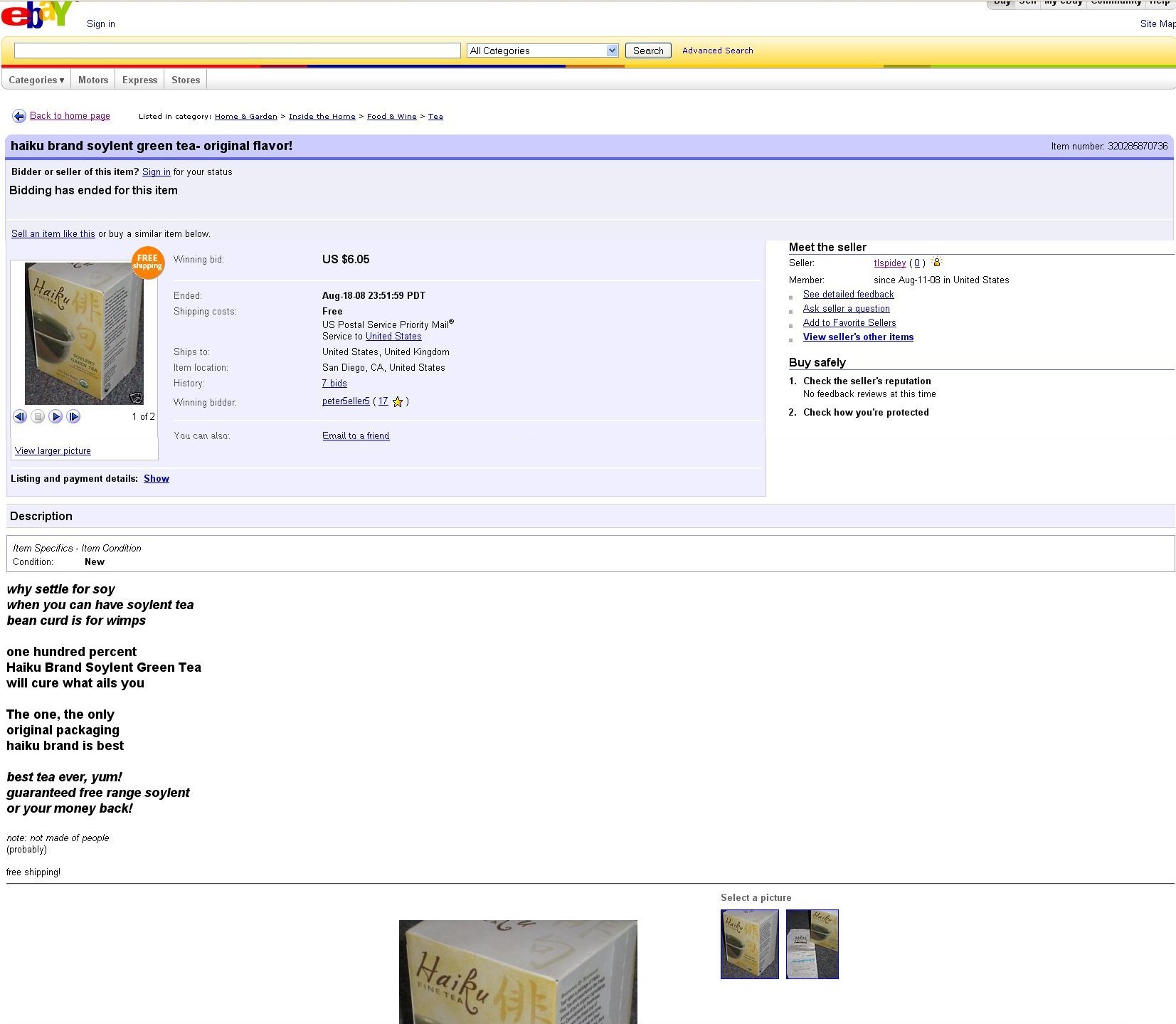Click United States service link

point(393,336)
